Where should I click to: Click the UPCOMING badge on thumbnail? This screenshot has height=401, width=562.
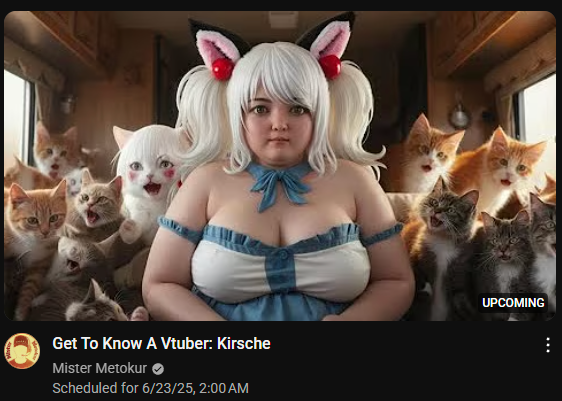[513, 303]
